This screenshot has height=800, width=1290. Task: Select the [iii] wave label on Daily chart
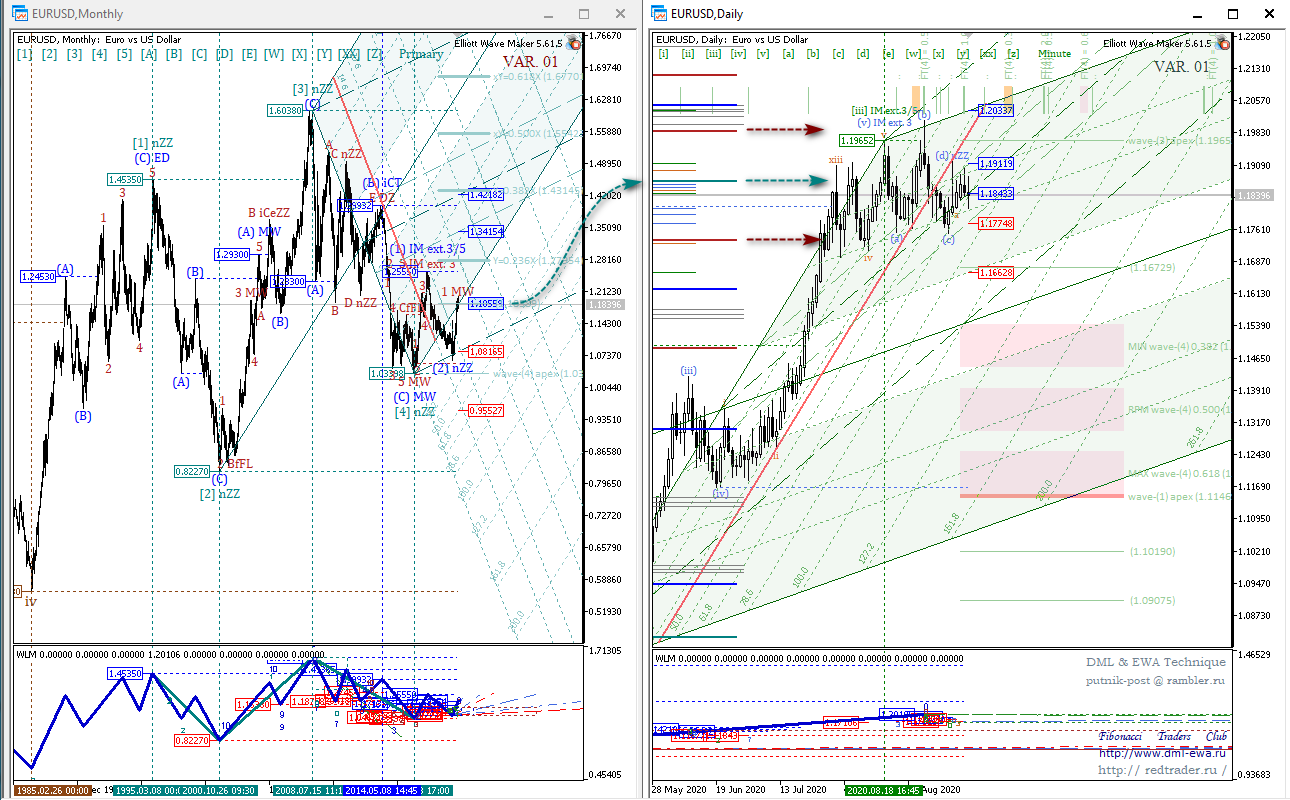(713, 54)
